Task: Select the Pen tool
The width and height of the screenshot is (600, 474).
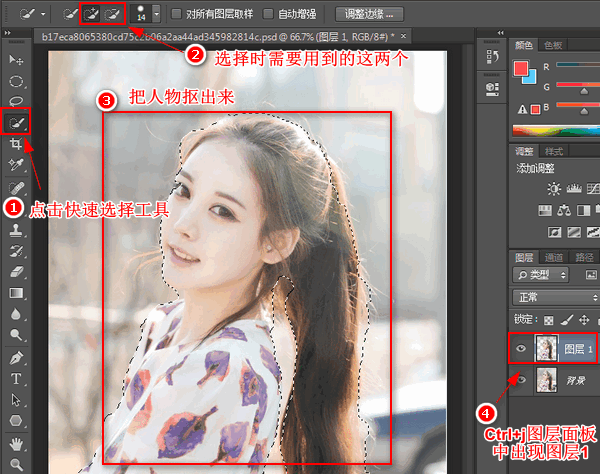Action: click(17, 357)
